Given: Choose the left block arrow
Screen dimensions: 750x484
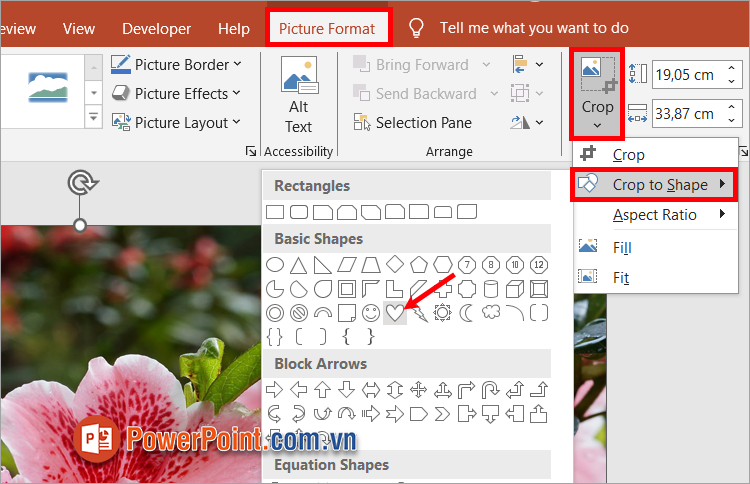Looking at the screenshot, I should coord(298,390).
